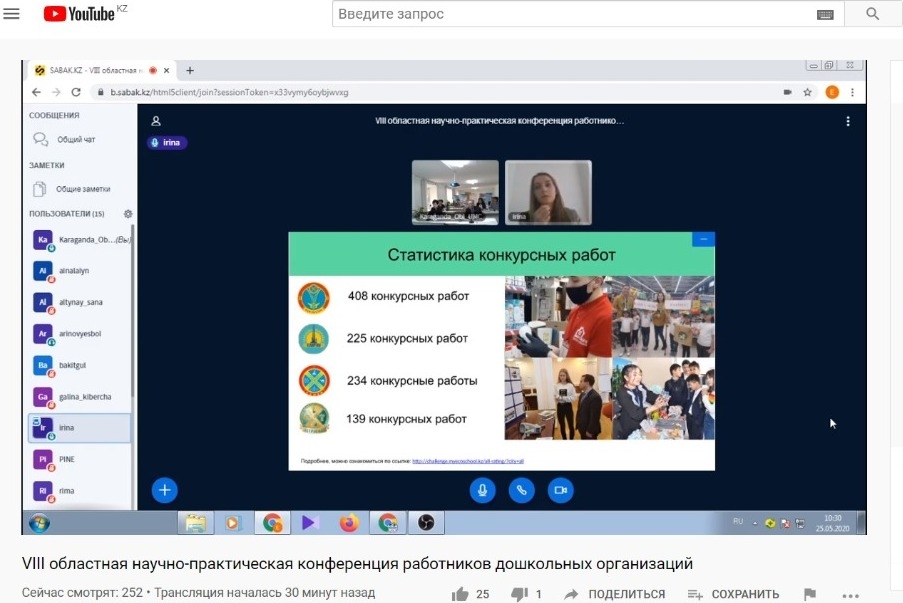Viewport: 903px width, 603px height.
Task: Open Общие заметки shared notes
Action: (x=82, y=189)
